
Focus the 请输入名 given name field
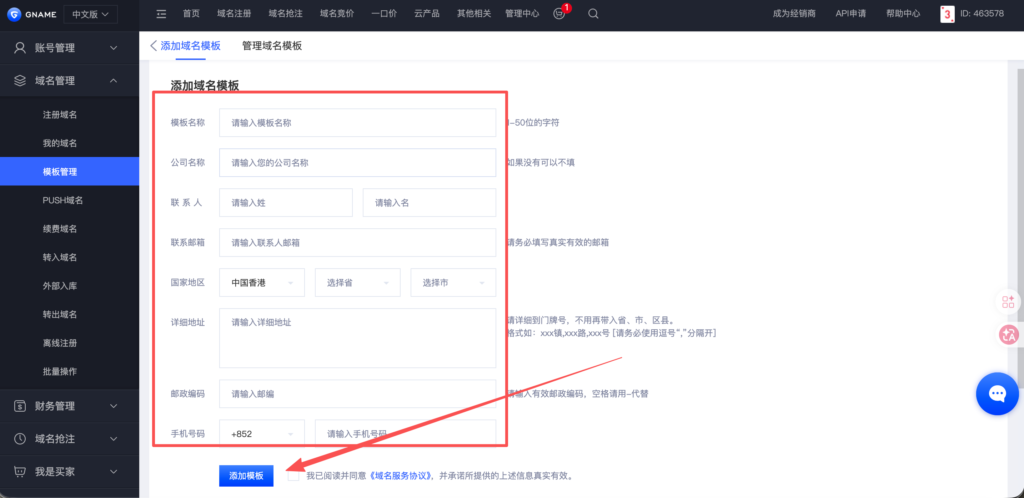(429, 202)
